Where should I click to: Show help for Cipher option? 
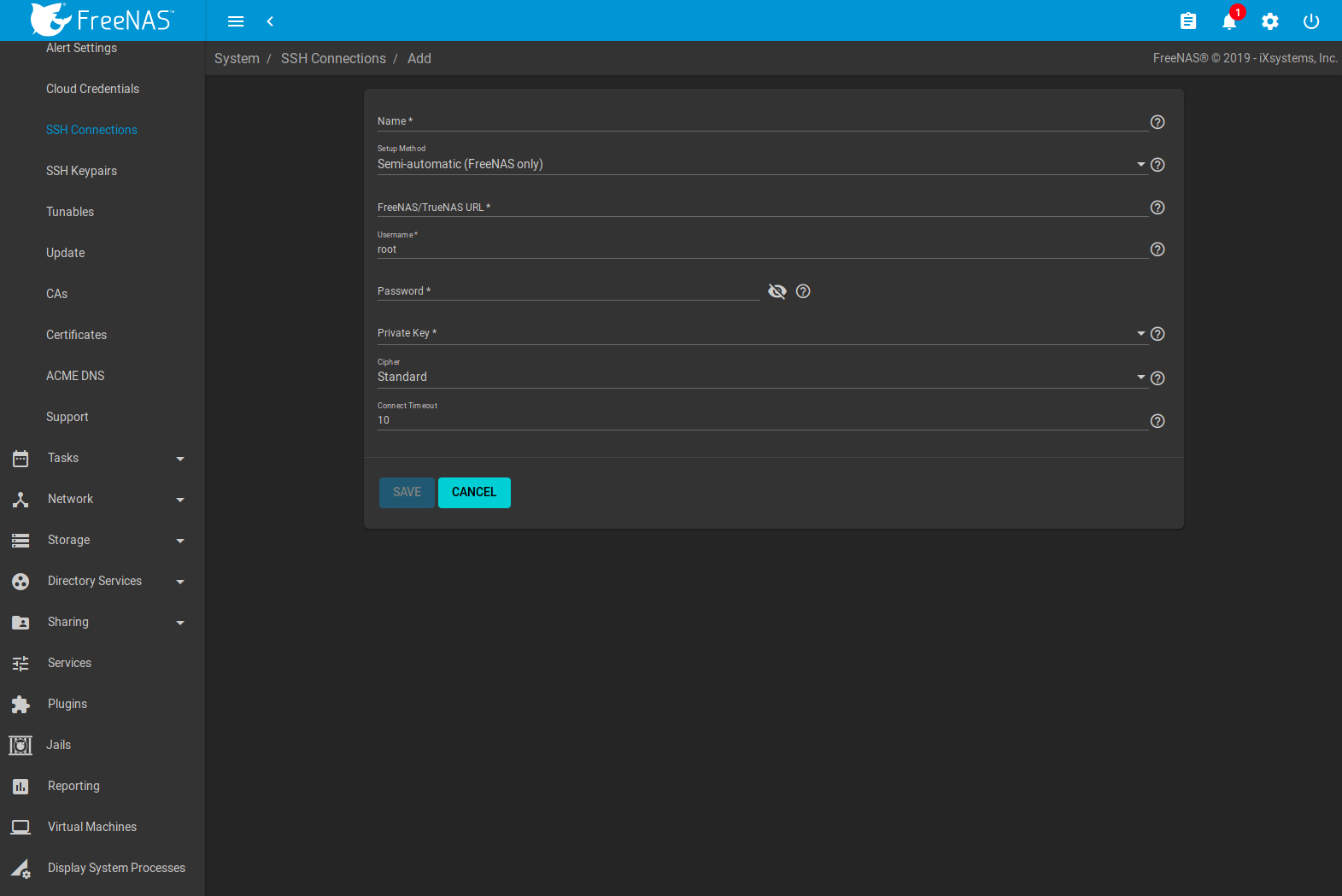1157,378
